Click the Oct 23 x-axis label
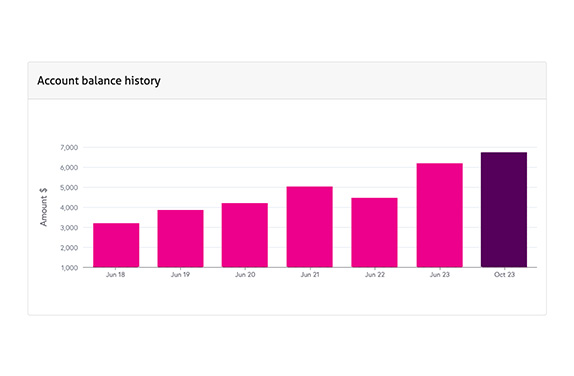Screen dimensions: 574x376 click(x=504, y=275)
